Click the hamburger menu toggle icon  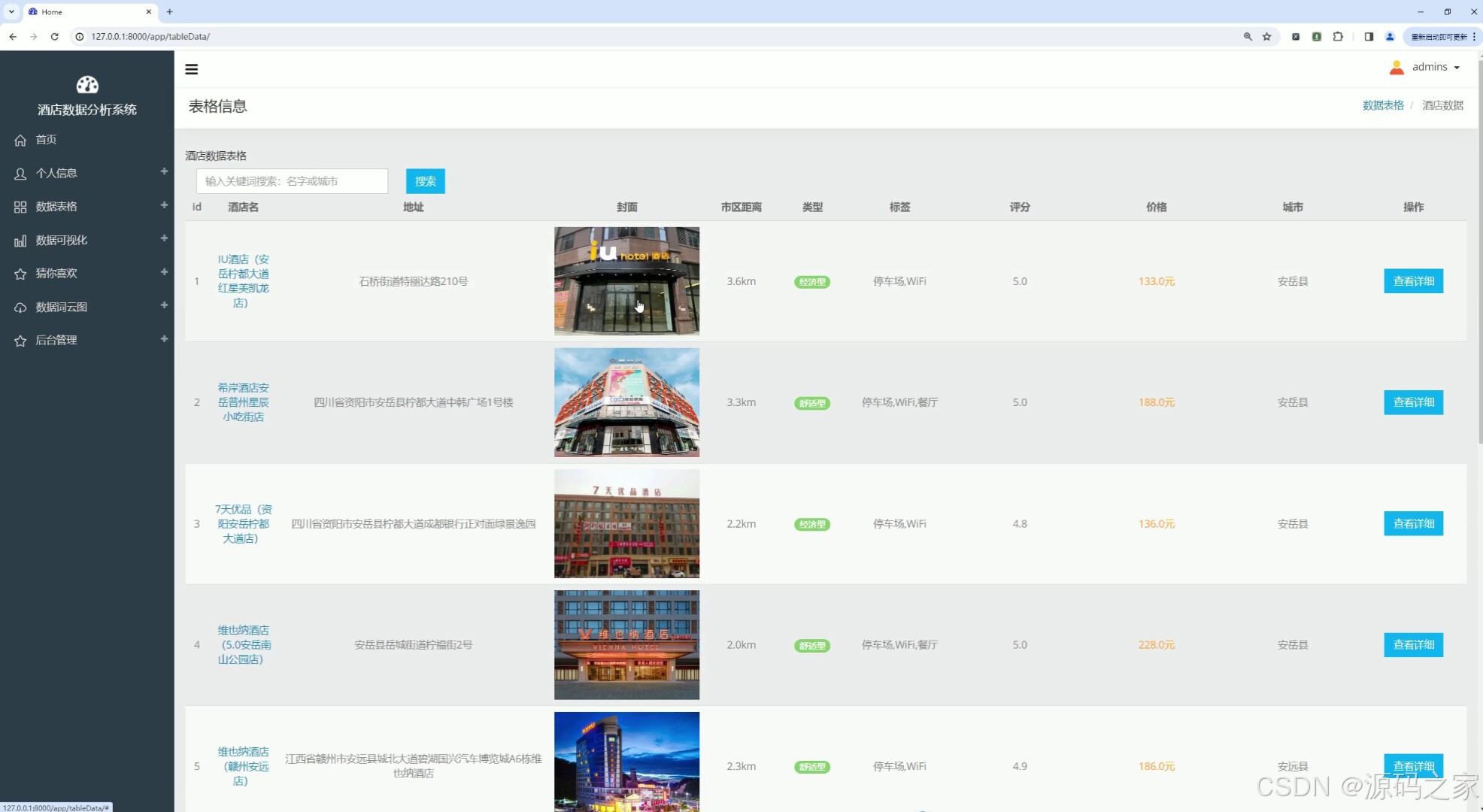coord(192,69)
